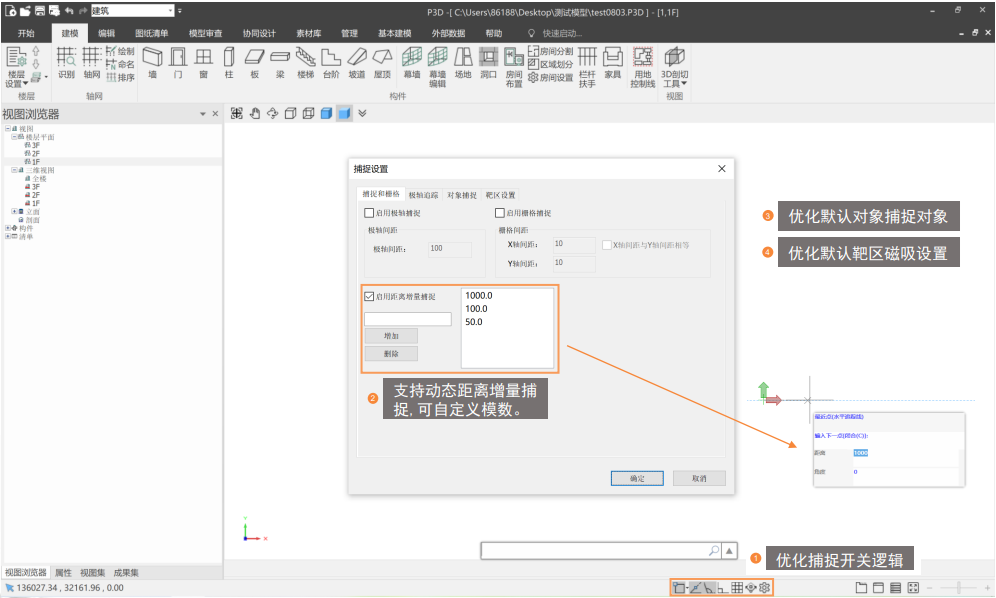Select the 家具 (furniture) tool
Screen dimensions: 996x598
tap(613, 61)
